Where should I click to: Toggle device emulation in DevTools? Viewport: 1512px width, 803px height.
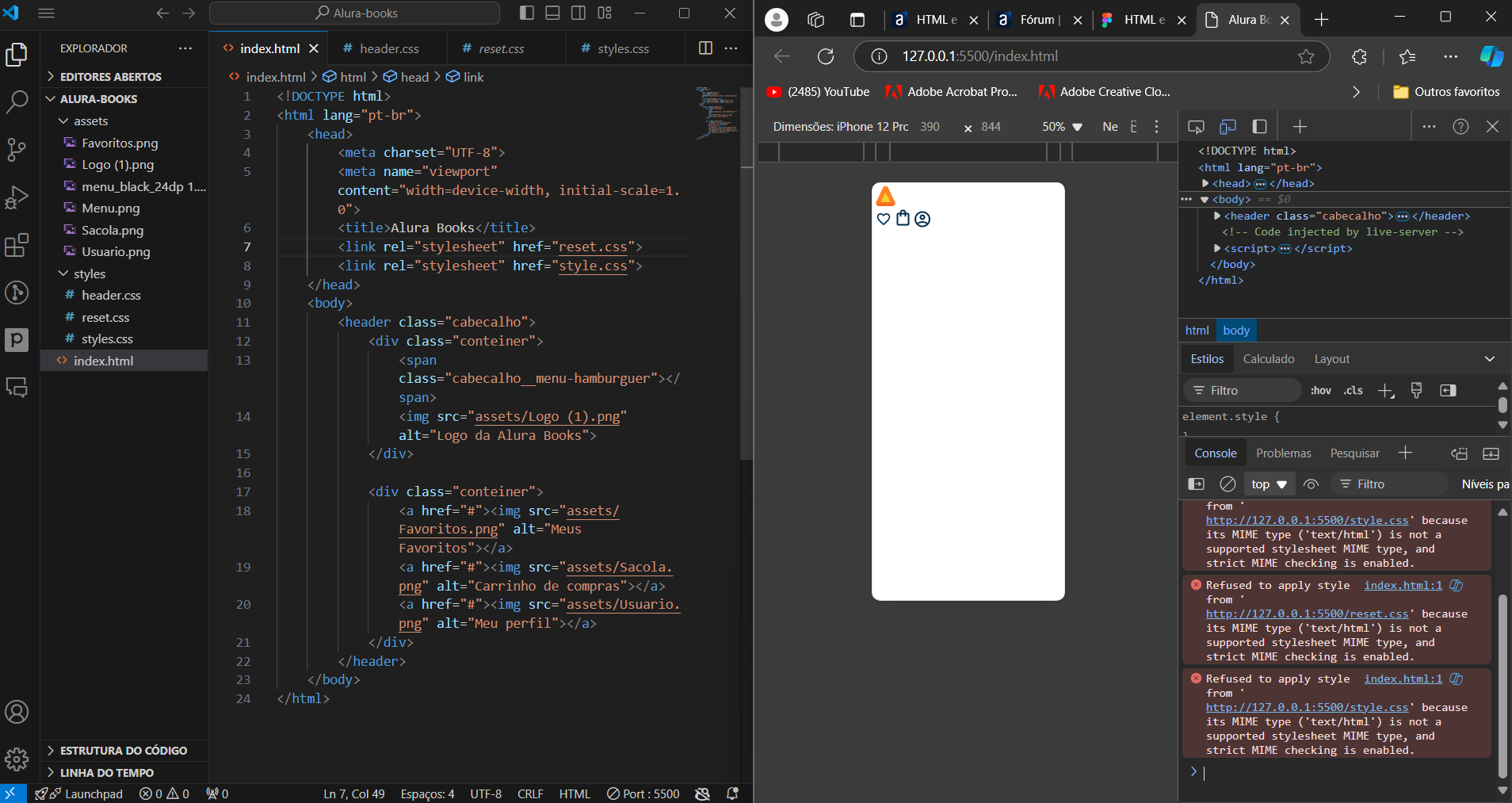click(1228, 127)
